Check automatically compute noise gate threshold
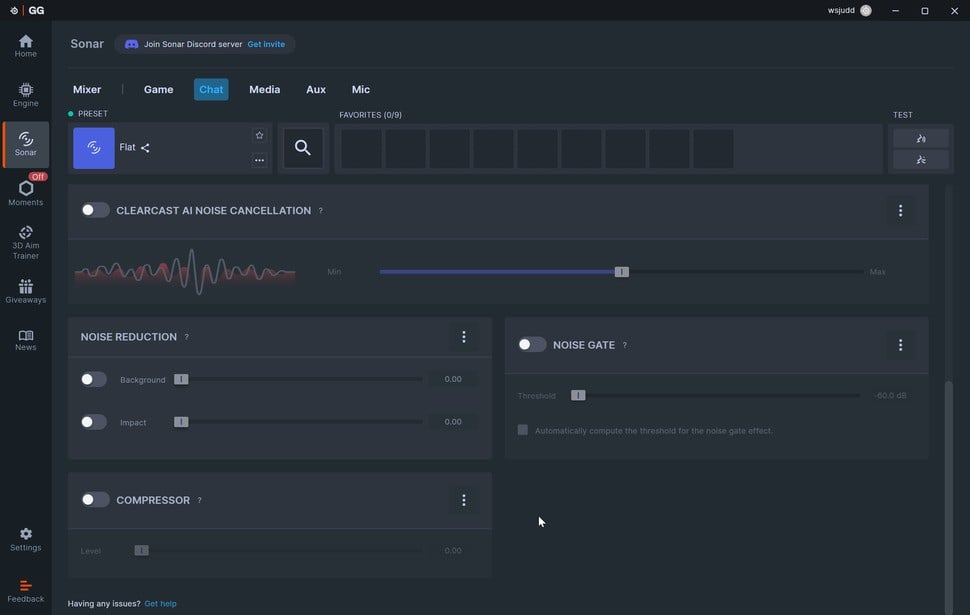 click(x=523, y=430)
